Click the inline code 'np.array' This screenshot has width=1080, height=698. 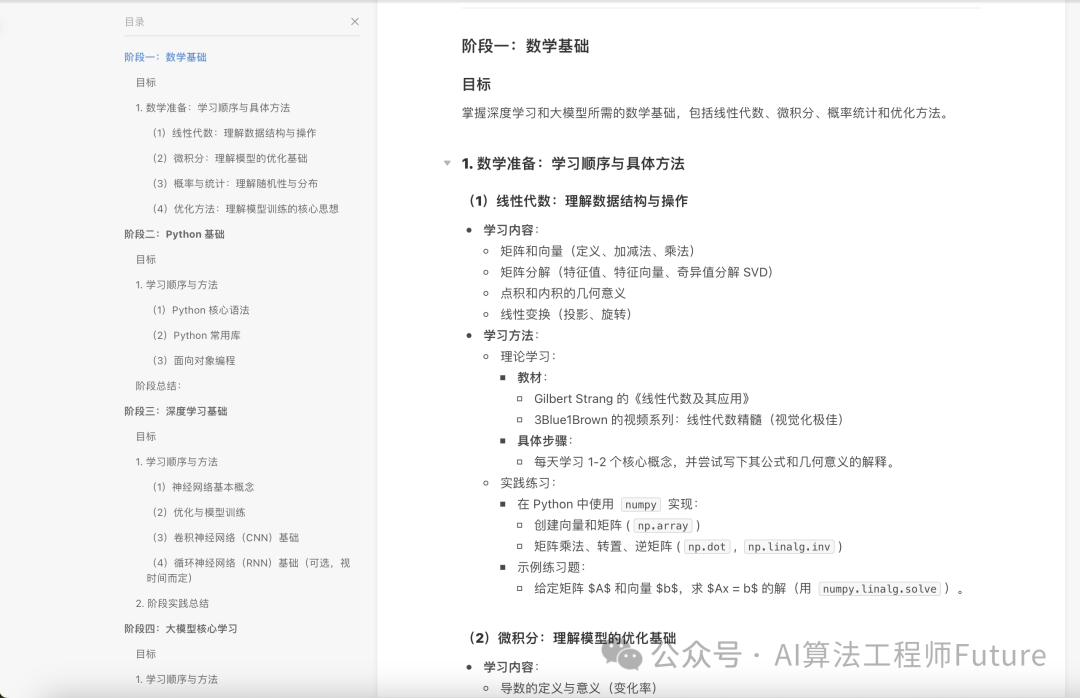click(663, 526)
